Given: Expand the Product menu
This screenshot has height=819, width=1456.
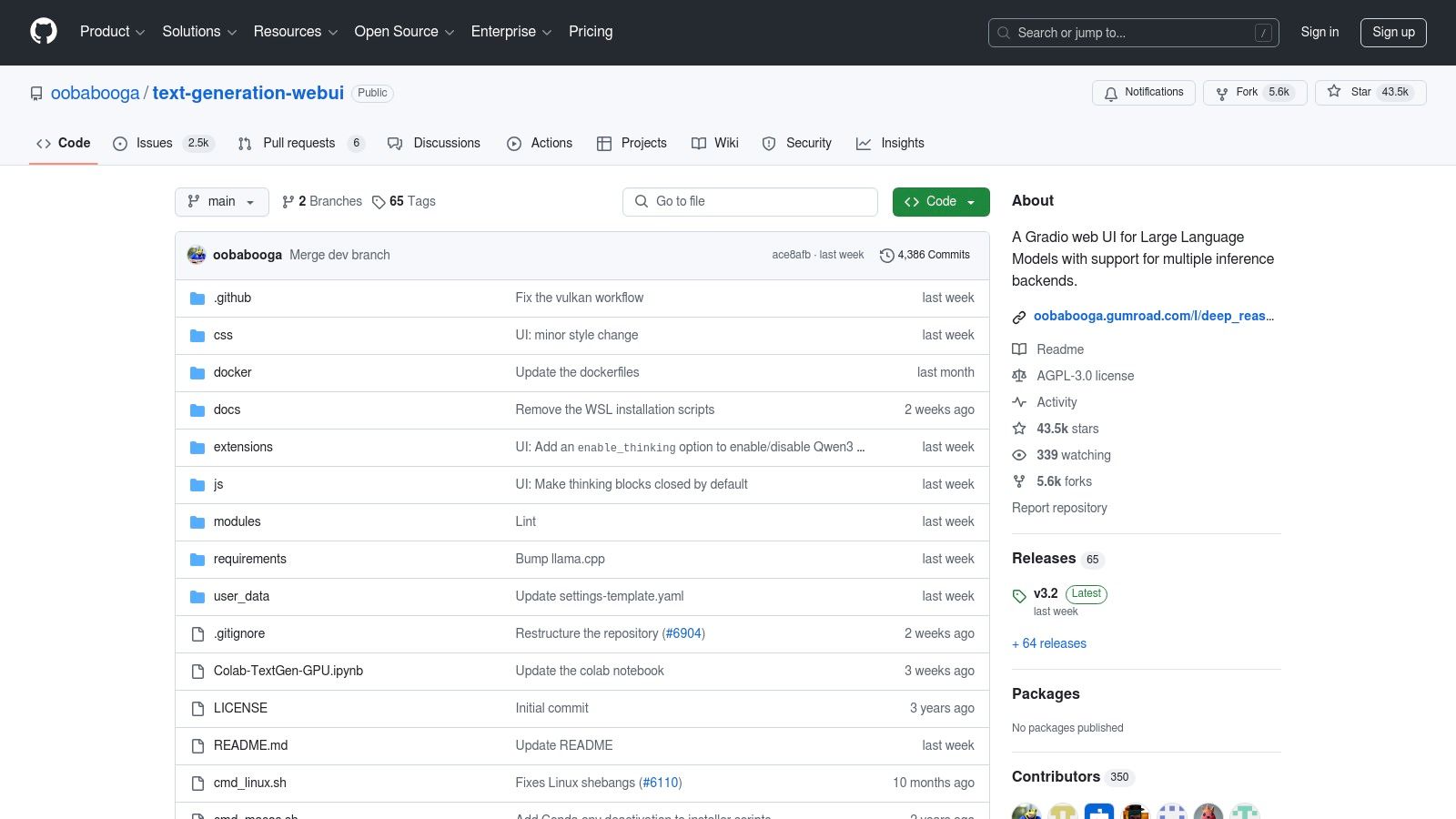Looking at the screenshot, I should tap(112, 32).
